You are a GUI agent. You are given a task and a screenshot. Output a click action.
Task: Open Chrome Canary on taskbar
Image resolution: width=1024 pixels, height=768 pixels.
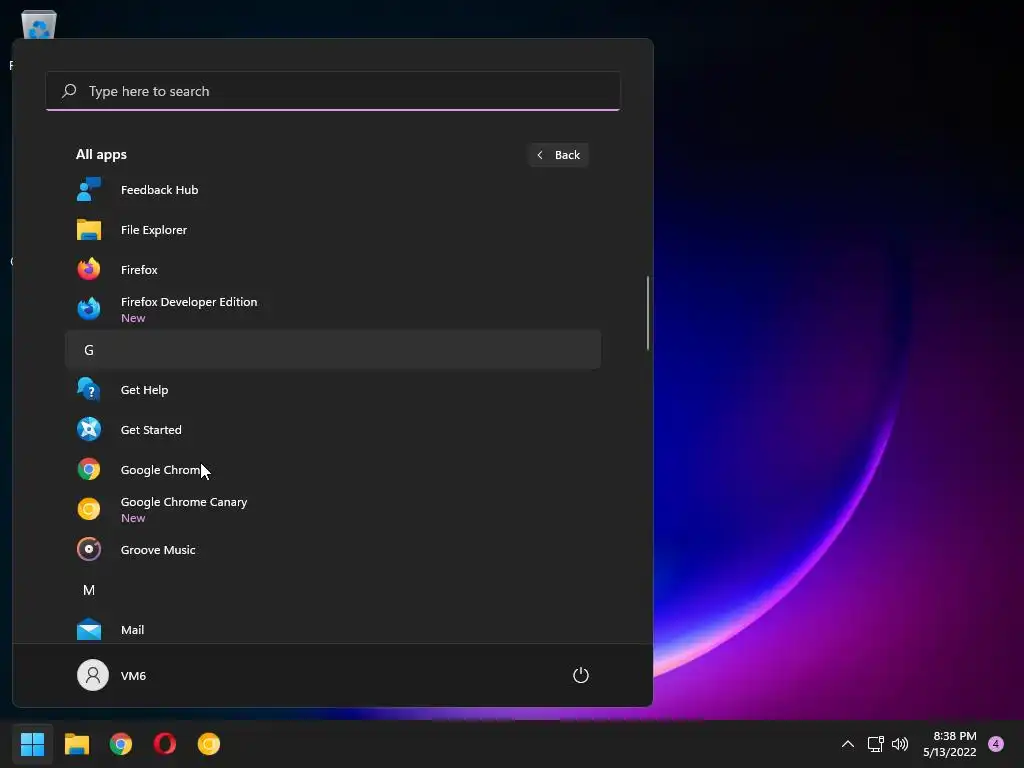[209, 743]
